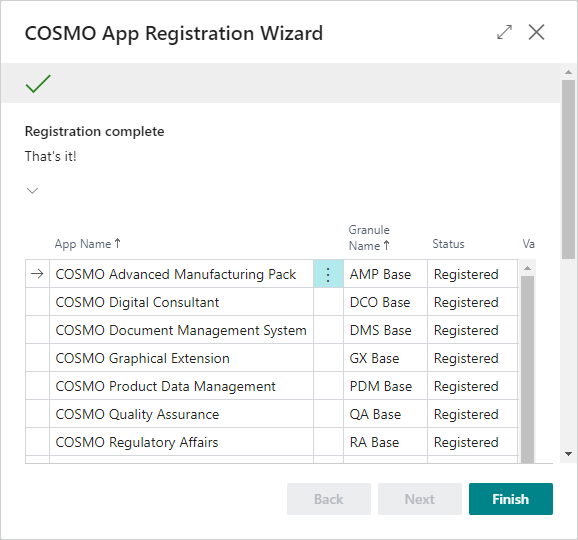Image resolution: width=578 pixels, height=540 pixels.
Task: Click Registered status for RA Base
Action: [473, 442]
